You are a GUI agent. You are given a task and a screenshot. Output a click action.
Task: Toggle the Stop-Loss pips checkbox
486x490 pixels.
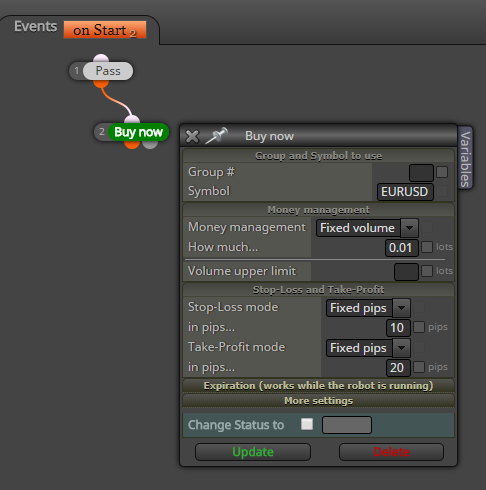point(419,327)
